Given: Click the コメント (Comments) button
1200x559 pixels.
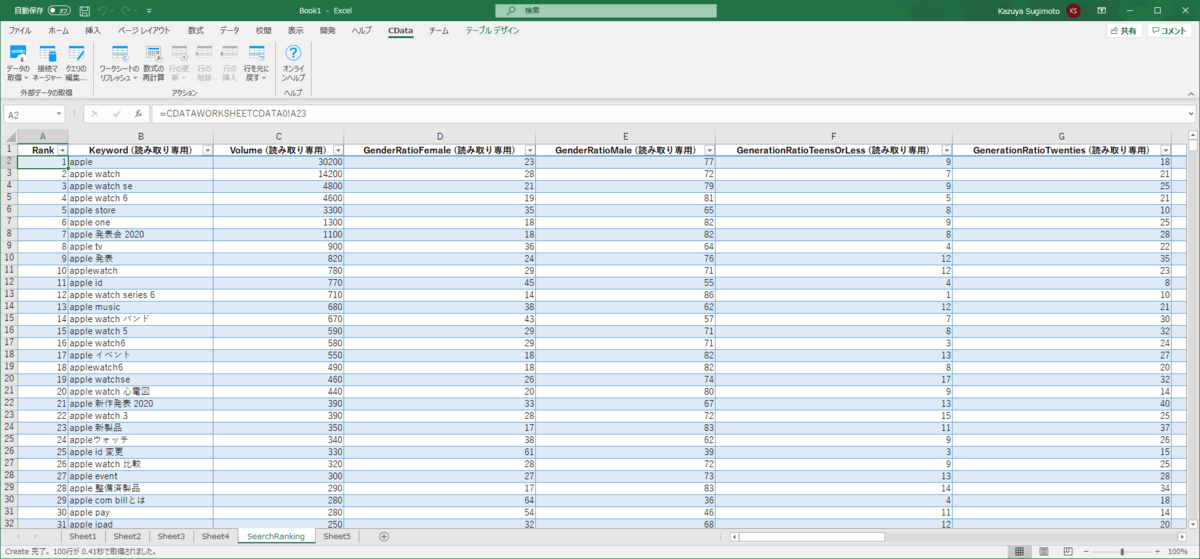Looking at the screenshot, I should [1168, 31].
